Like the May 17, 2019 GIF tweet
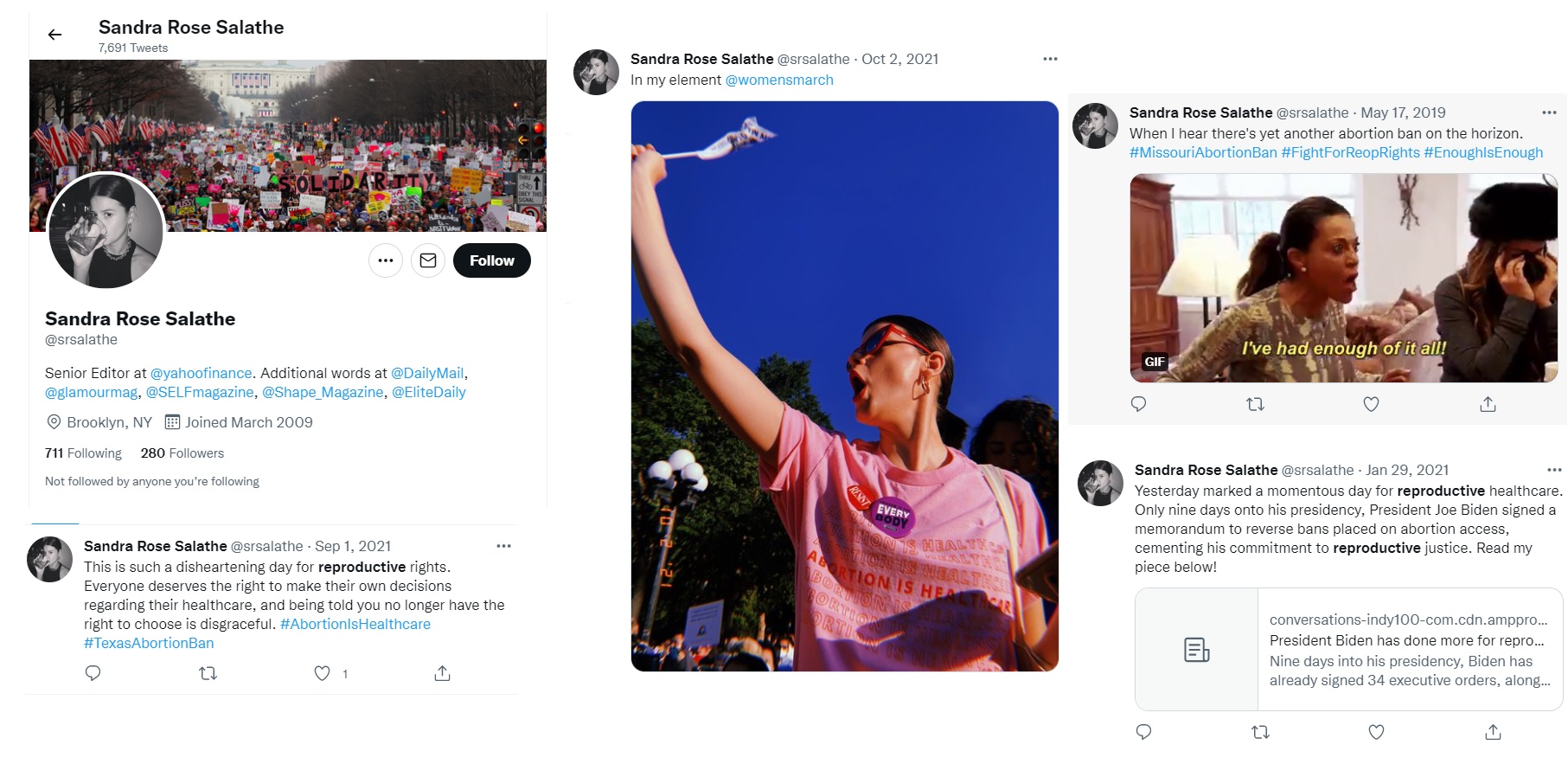The width and height of the screenshot is (1568, 764). [1371, 404]
